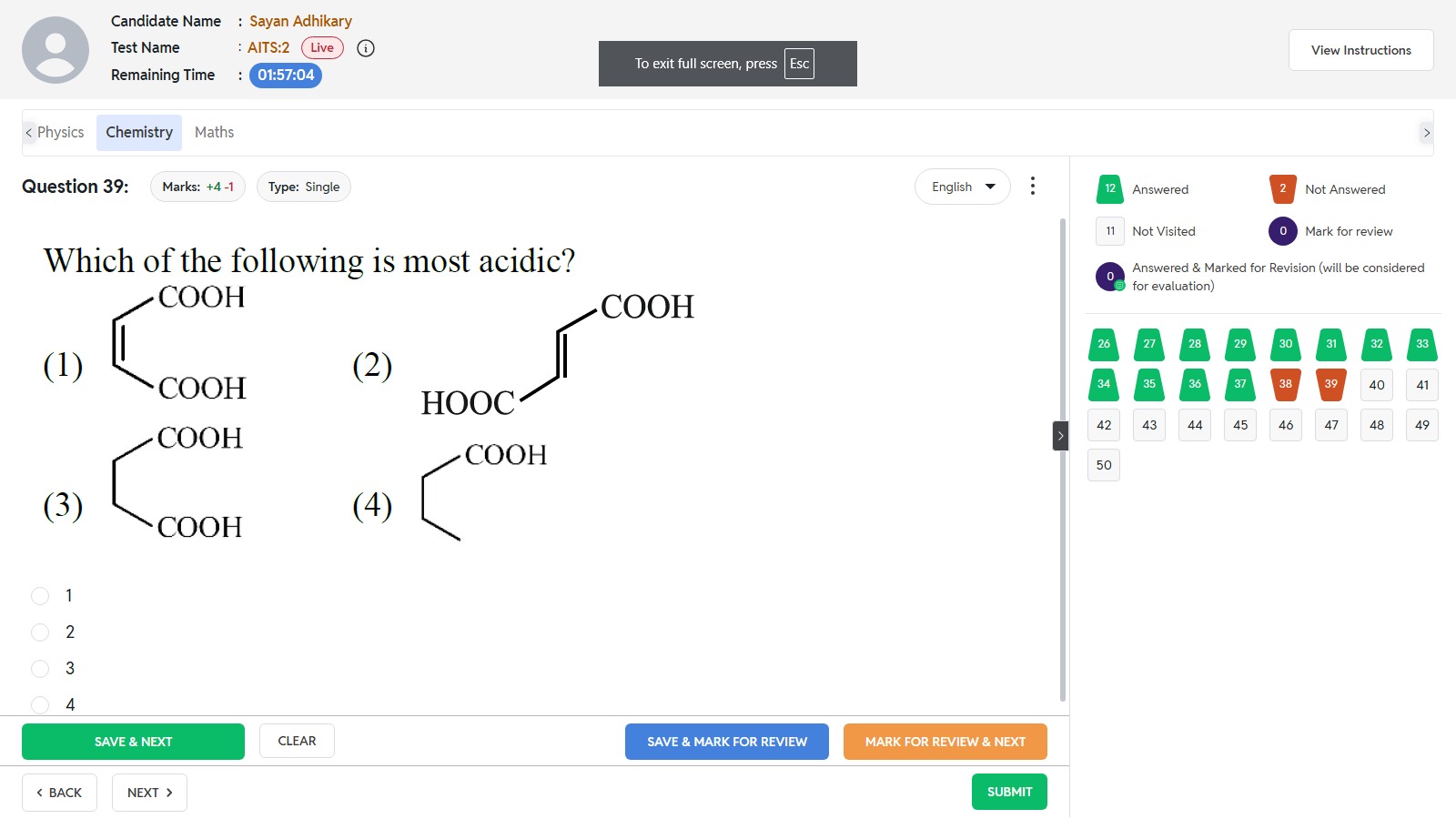Jump to question 30 in palette
Viewport: 1456px width, 819px height.
(1286, 344)
